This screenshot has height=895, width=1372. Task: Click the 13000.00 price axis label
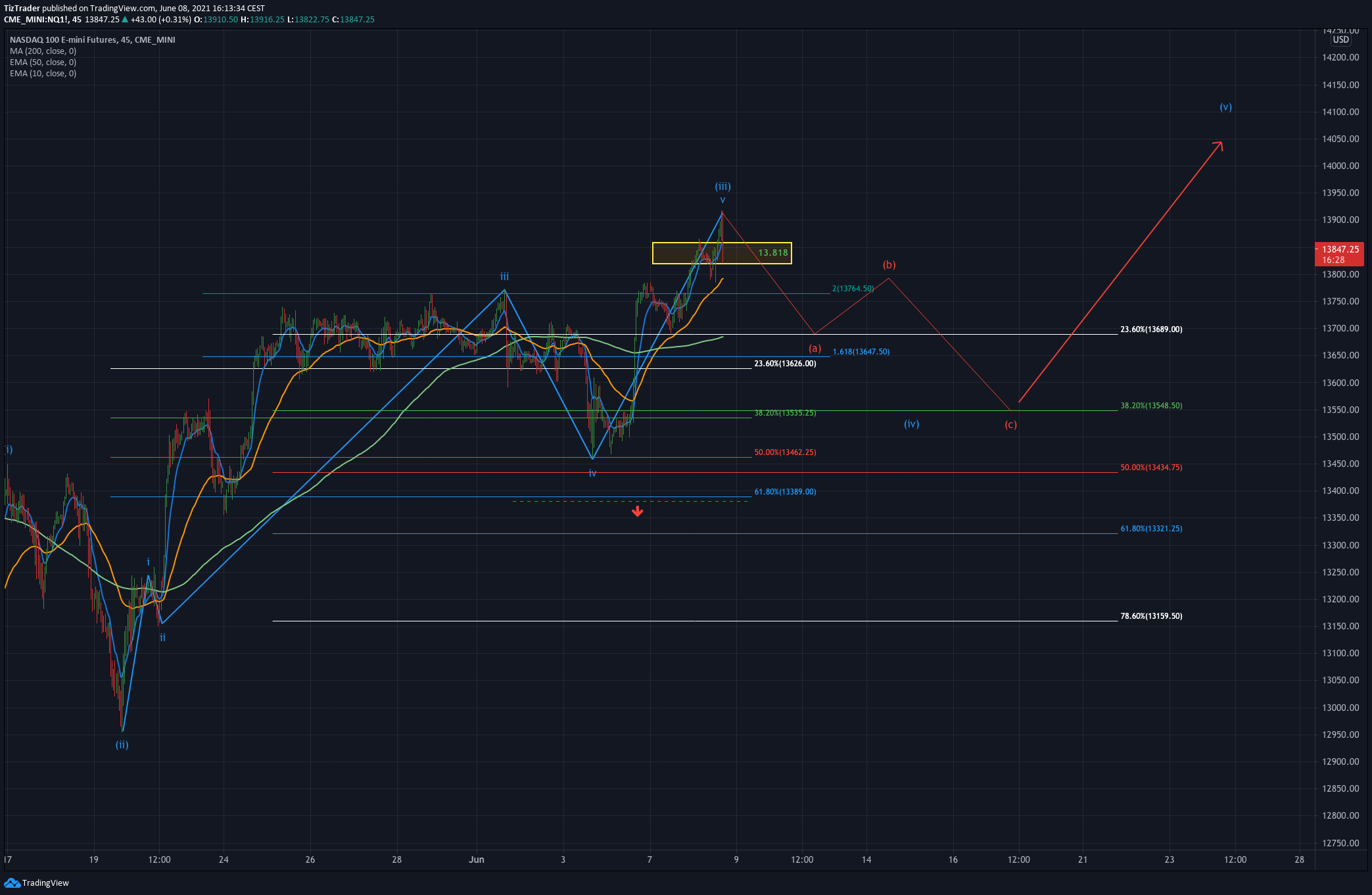(1340, 708)
